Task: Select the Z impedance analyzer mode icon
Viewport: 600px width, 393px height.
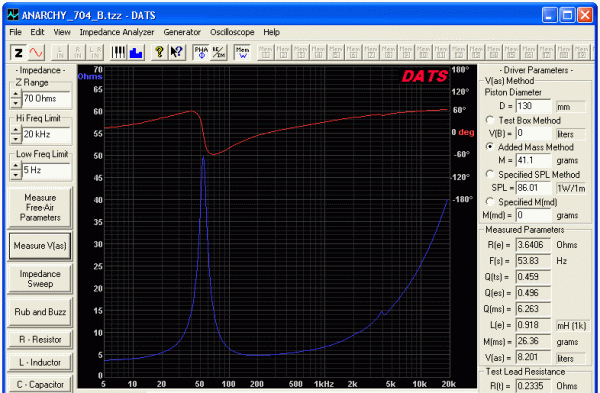Action: (x=18, y=52)
